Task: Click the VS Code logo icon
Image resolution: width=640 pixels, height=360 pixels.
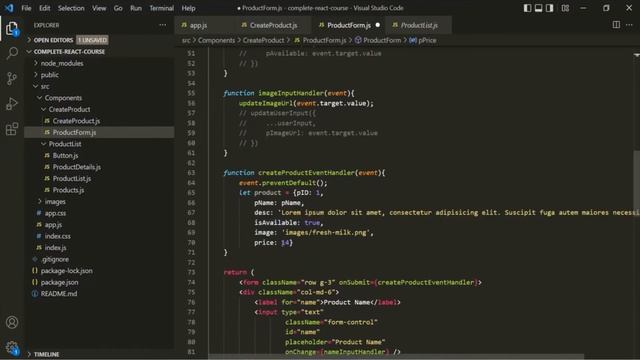Action: (x=9, y=8)
